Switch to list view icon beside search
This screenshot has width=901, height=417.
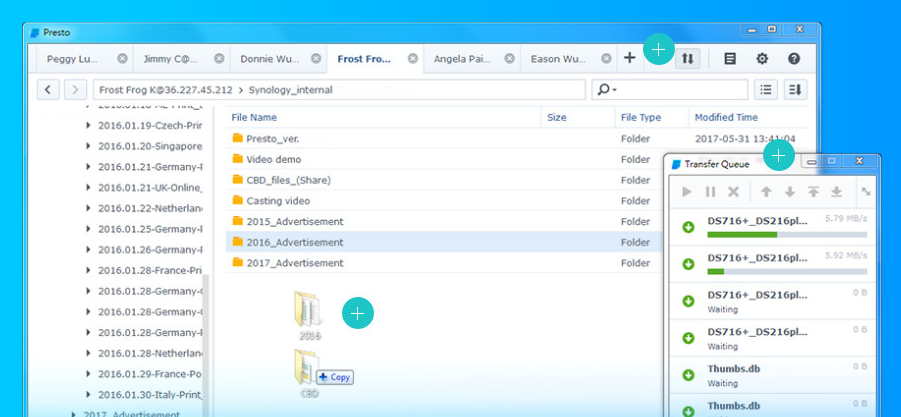pyautogui.click(x=765, y=90)
